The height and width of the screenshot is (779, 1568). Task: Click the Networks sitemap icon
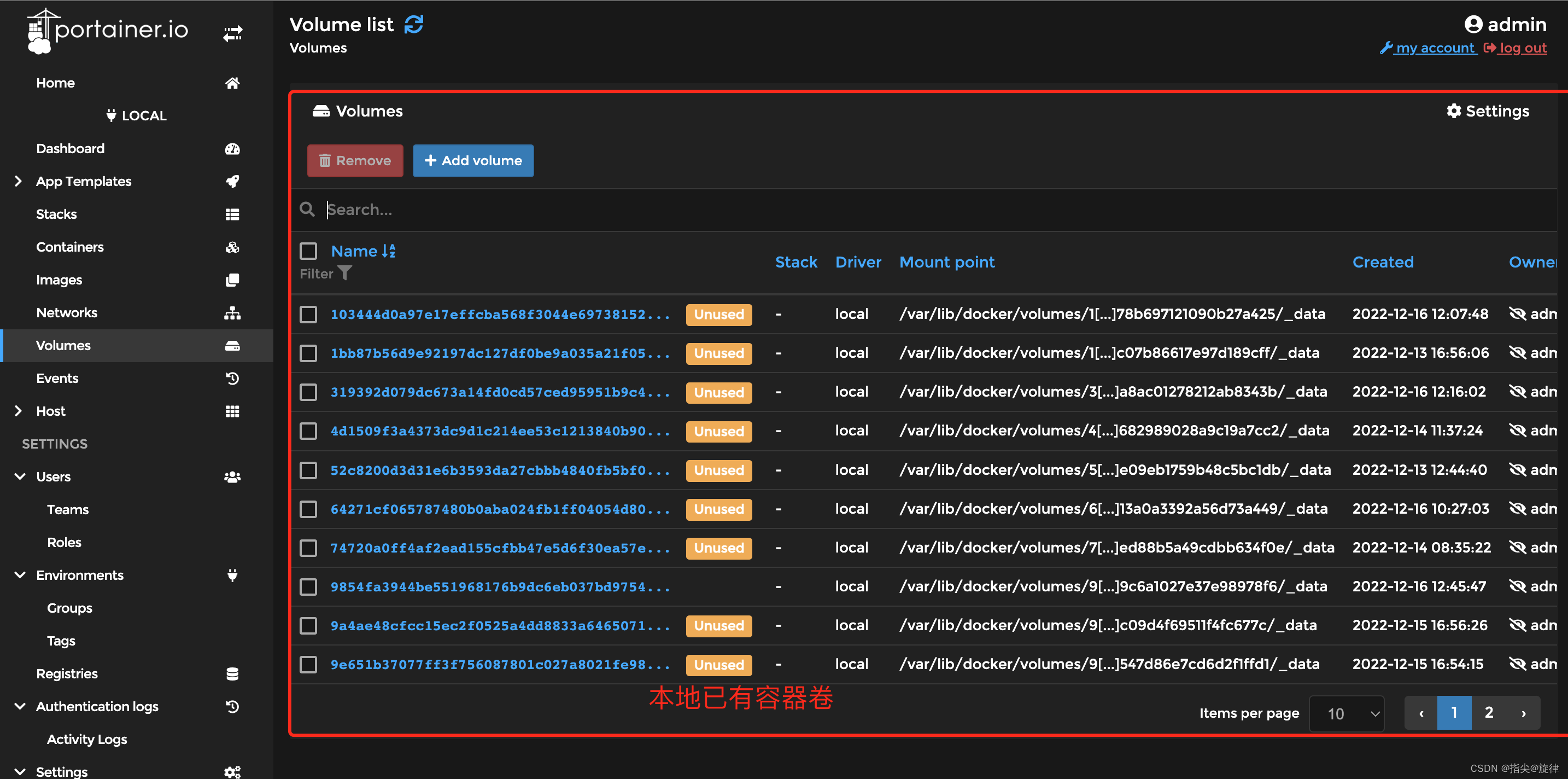232,313
